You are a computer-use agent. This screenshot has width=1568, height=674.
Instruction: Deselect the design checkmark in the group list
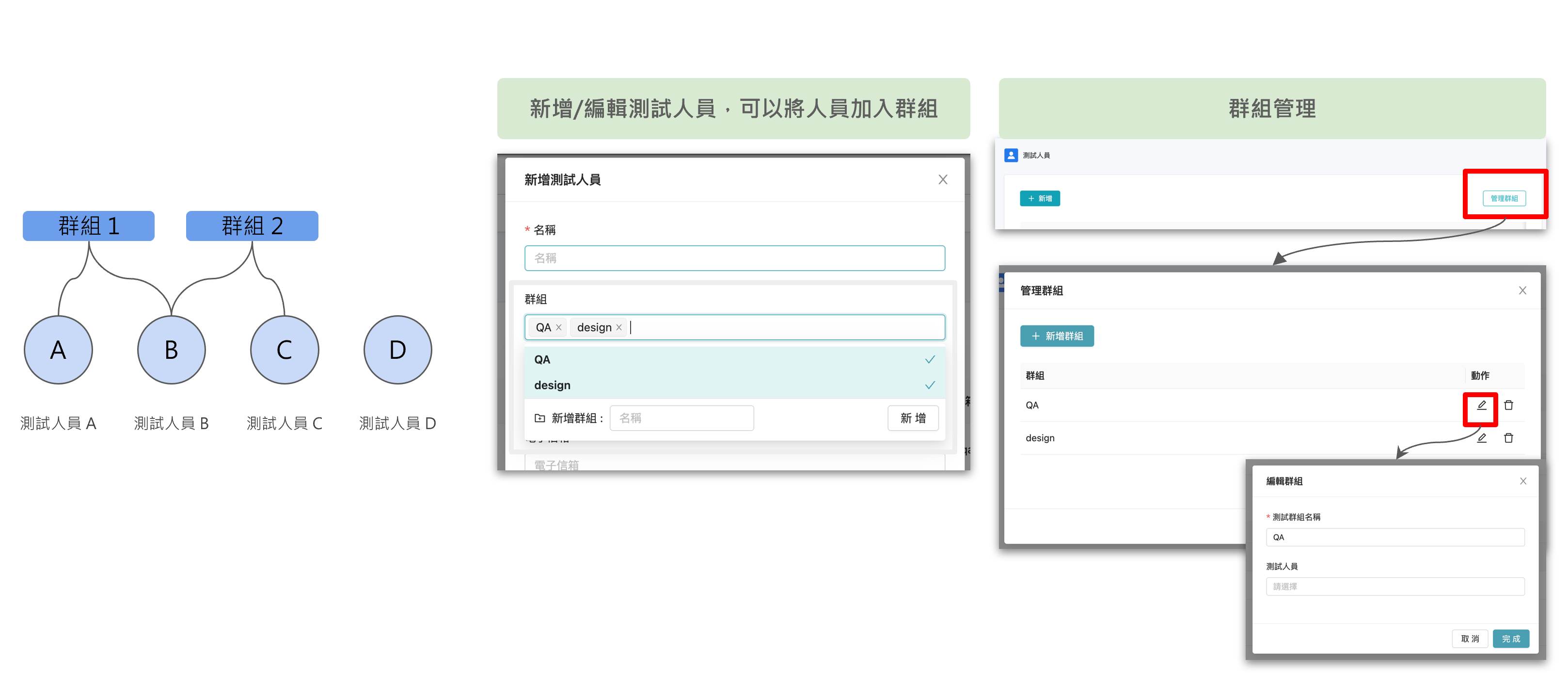930,385
